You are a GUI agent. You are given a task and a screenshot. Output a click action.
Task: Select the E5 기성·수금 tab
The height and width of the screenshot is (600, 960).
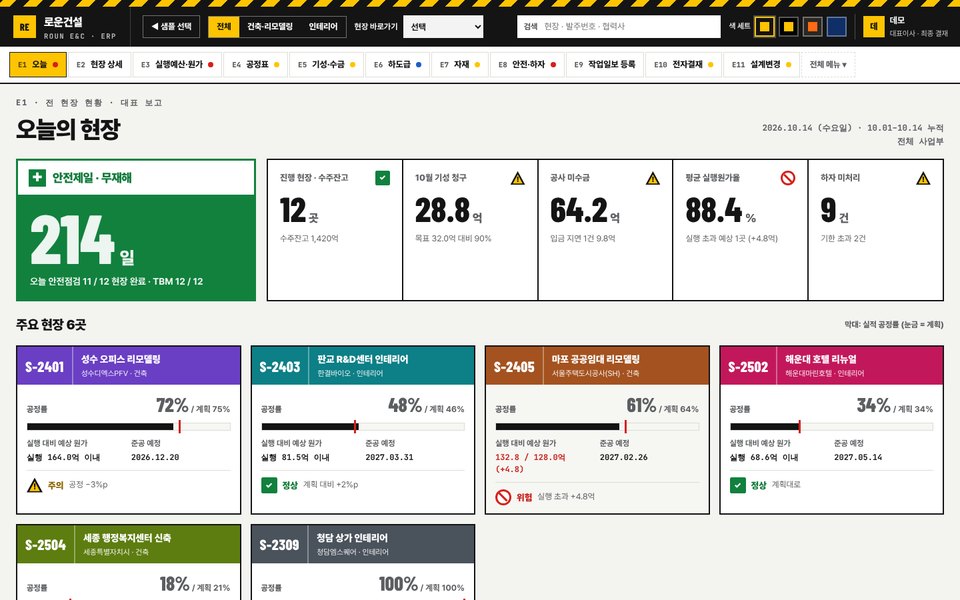[326, 64]
